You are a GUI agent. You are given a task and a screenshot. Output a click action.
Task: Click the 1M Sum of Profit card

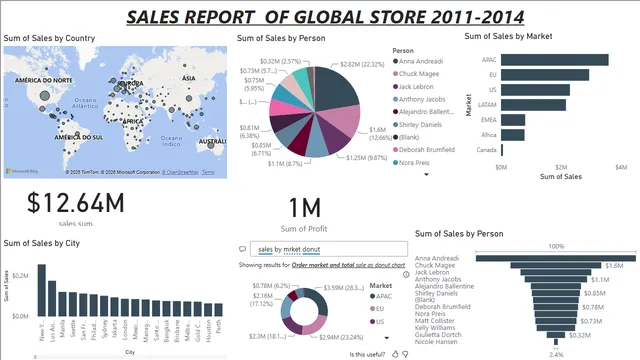tap(304, 214)
